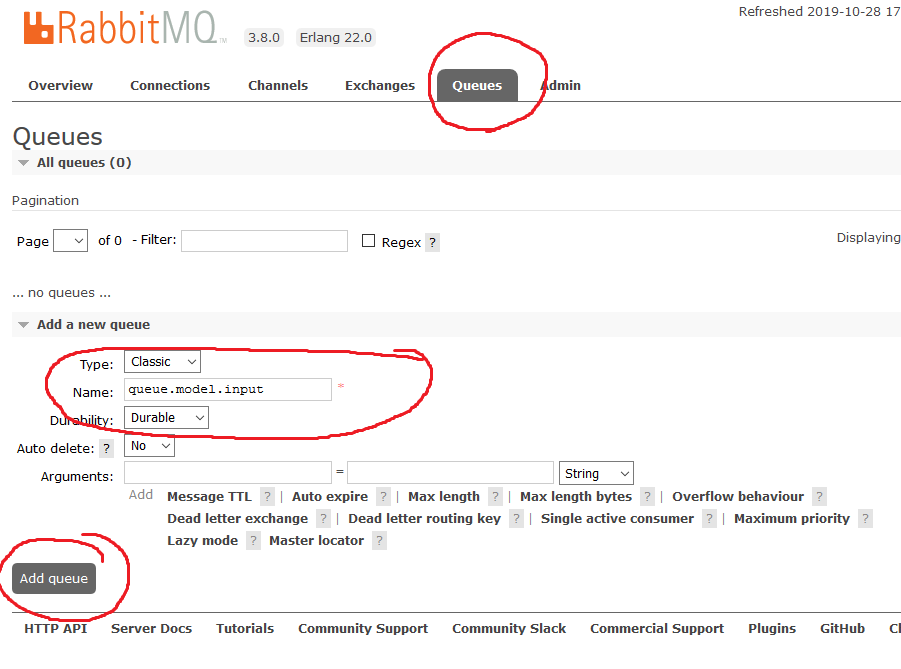Insert Dead letter routing key argument

click(x=425, y=519)
